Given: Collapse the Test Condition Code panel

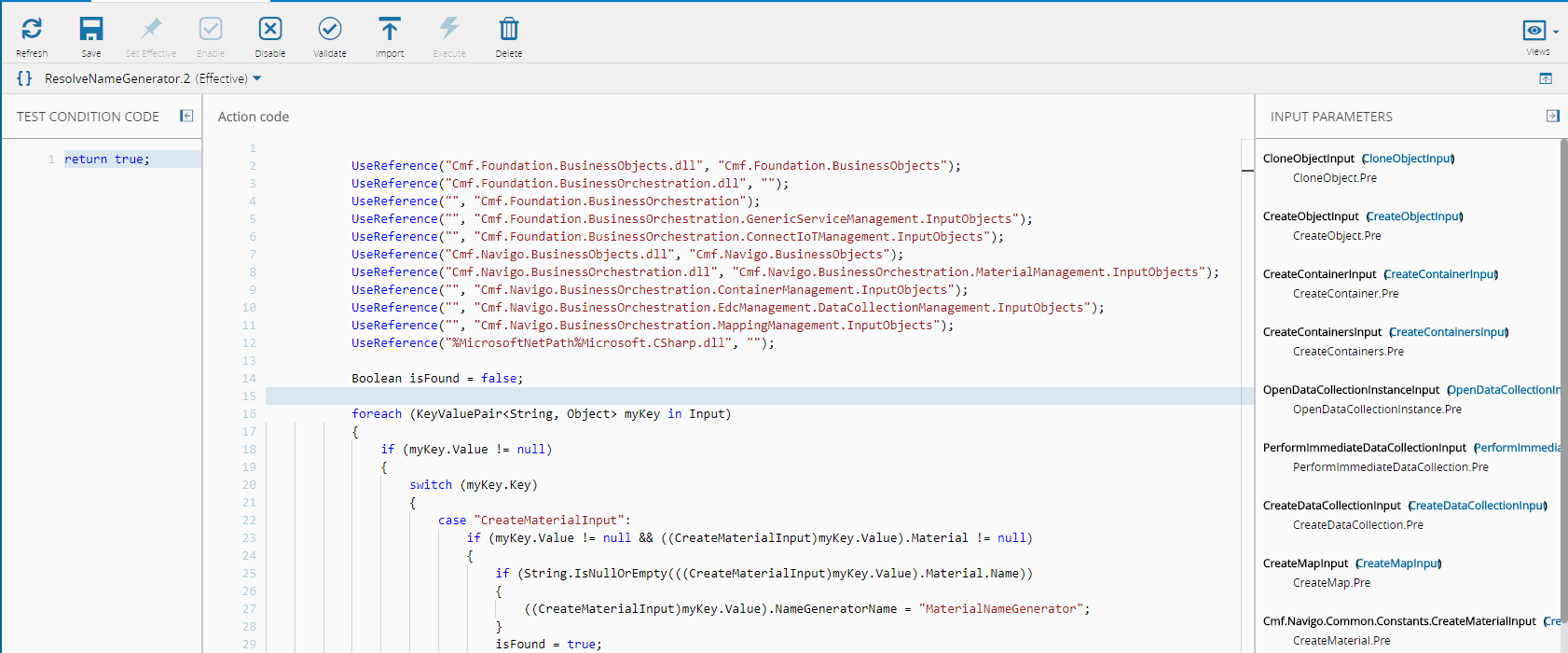Looking at the screenshot, I should 186,116.
